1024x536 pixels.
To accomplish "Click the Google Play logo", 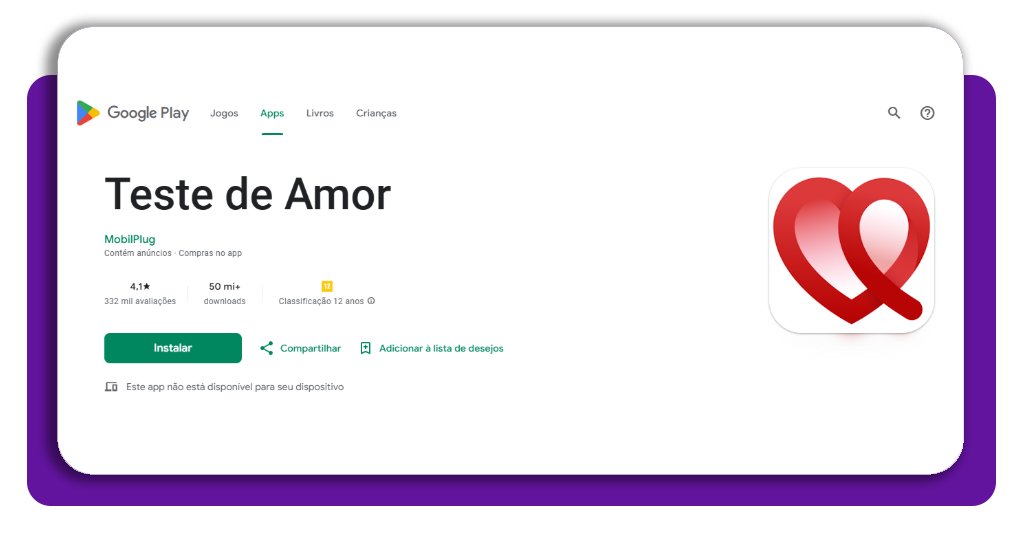I will (x=133, y=113).
